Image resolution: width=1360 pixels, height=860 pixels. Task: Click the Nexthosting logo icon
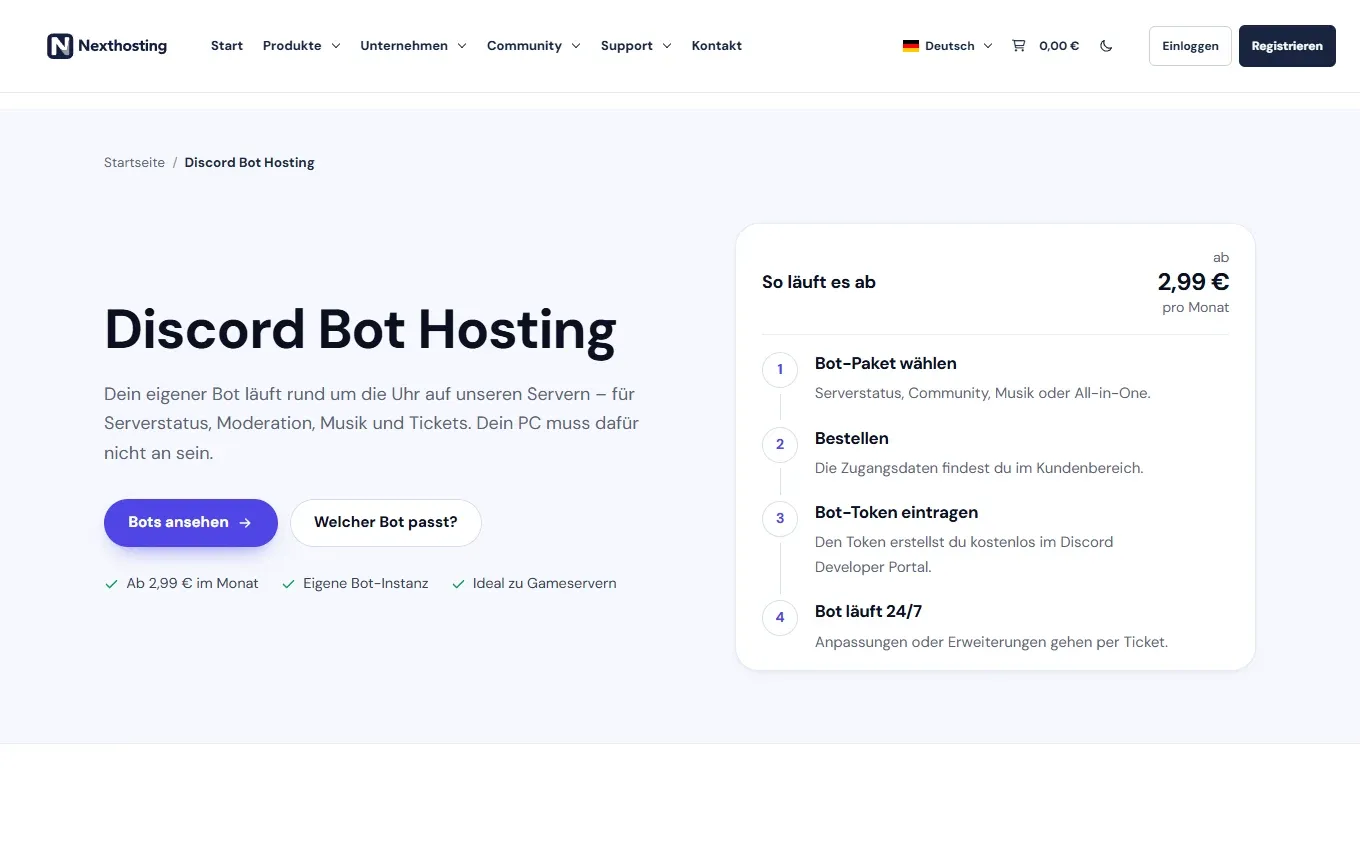[x=60, y=46]
